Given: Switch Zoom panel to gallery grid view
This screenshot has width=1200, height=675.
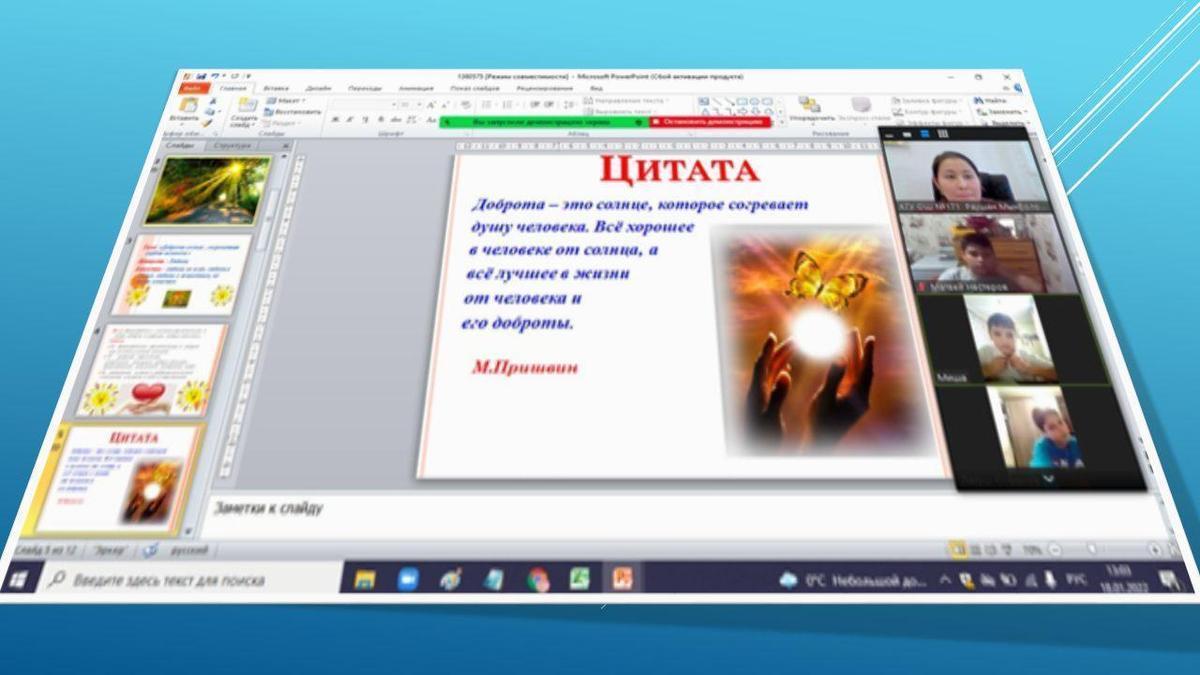Looking at the screenshot, I should (x=942, y=134).
